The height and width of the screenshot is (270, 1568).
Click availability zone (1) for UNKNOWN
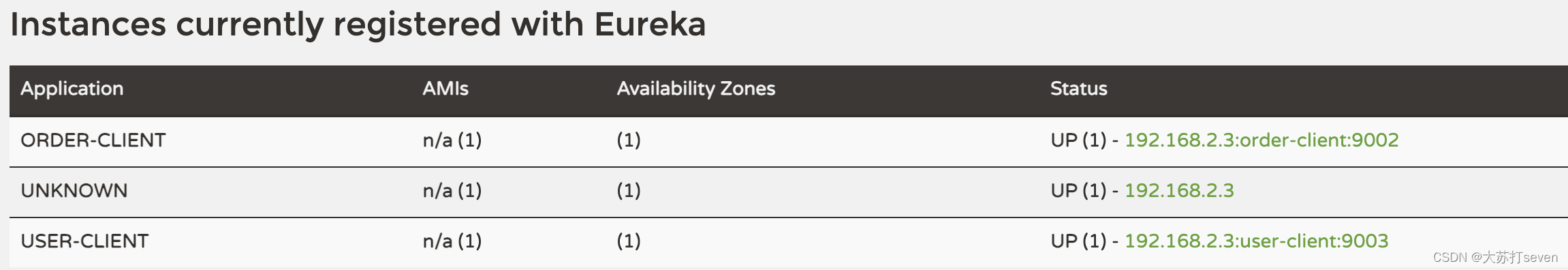[629, 191]
